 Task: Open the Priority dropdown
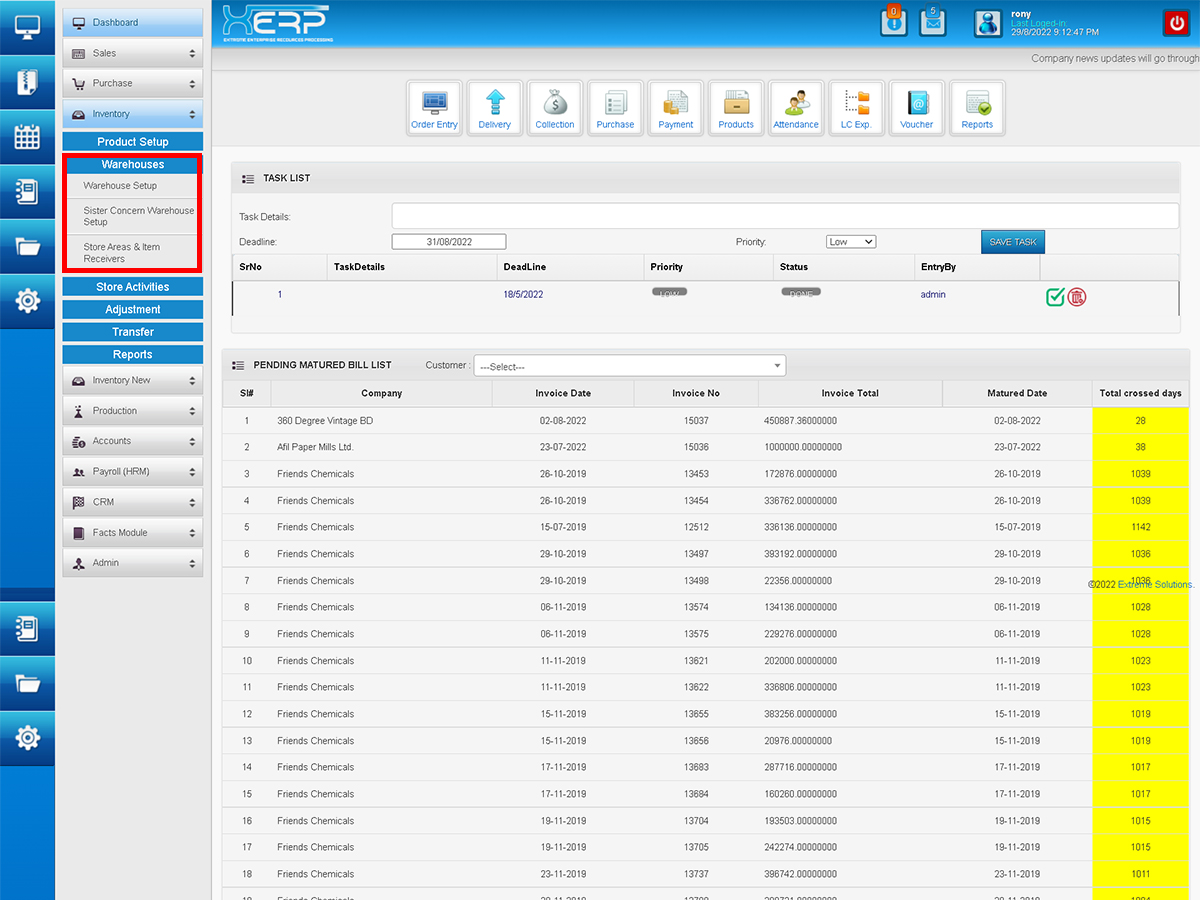click(850, 242)
